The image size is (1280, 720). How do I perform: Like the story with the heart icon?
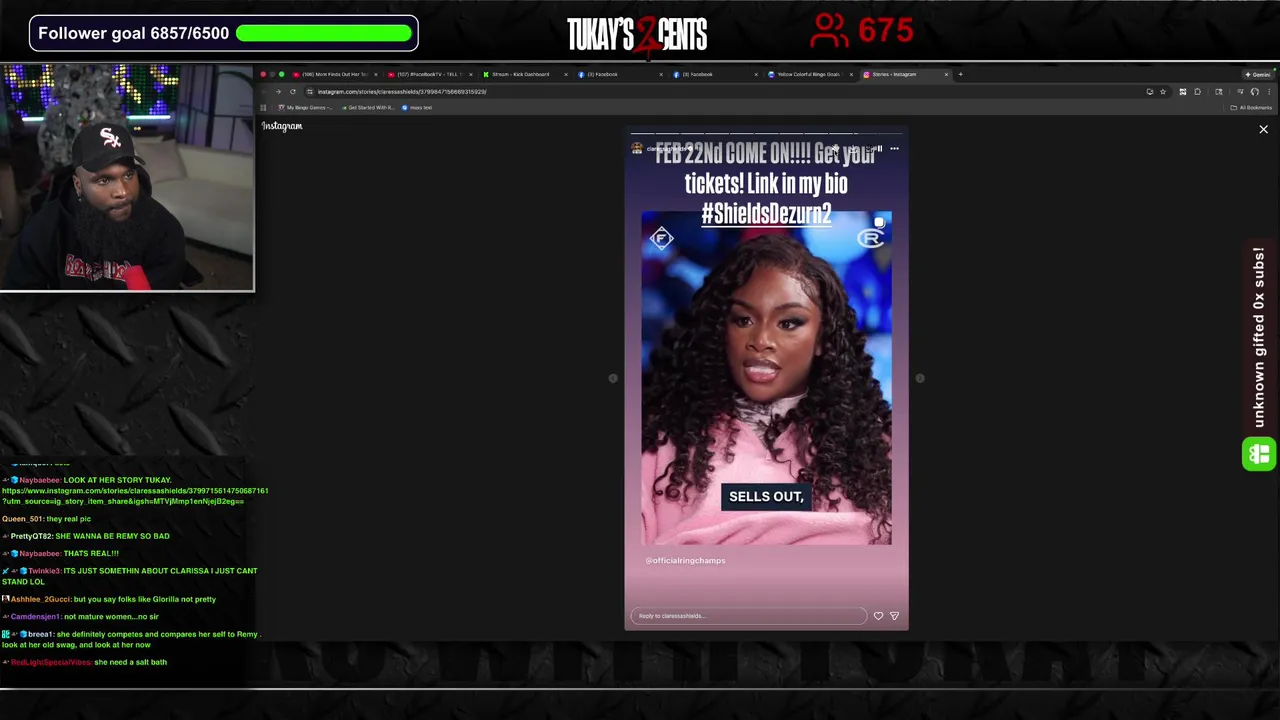[x=878, y=616]
